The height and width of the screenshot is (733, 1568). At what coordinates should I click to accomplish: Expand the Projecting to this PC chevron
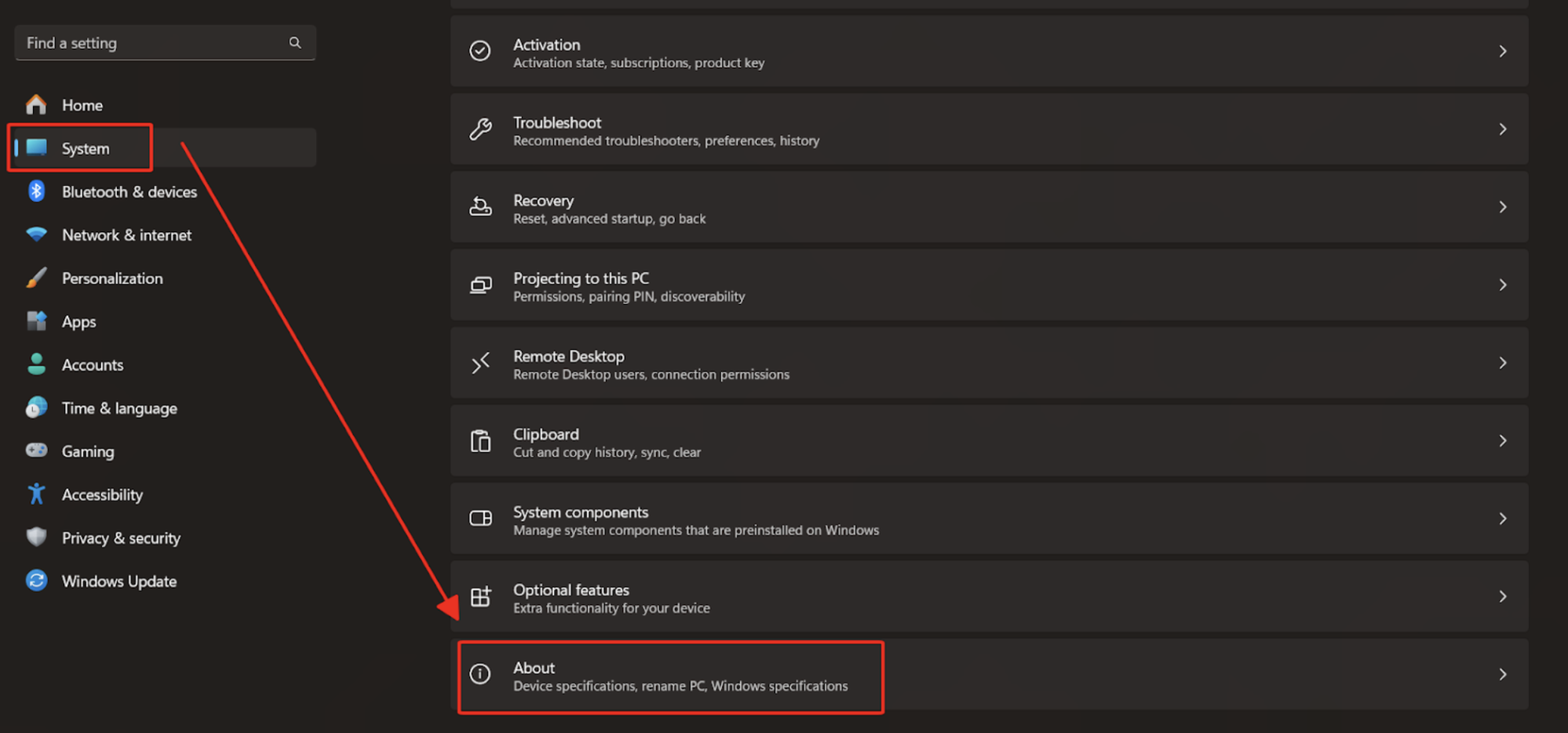pos(1502,285)
